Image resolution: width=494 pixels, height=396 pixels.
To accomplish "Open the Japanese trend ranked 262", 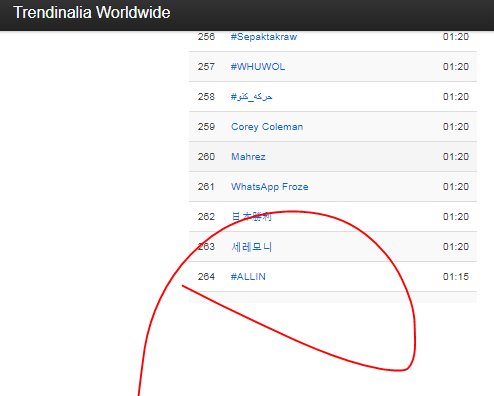I will point(252,217).
